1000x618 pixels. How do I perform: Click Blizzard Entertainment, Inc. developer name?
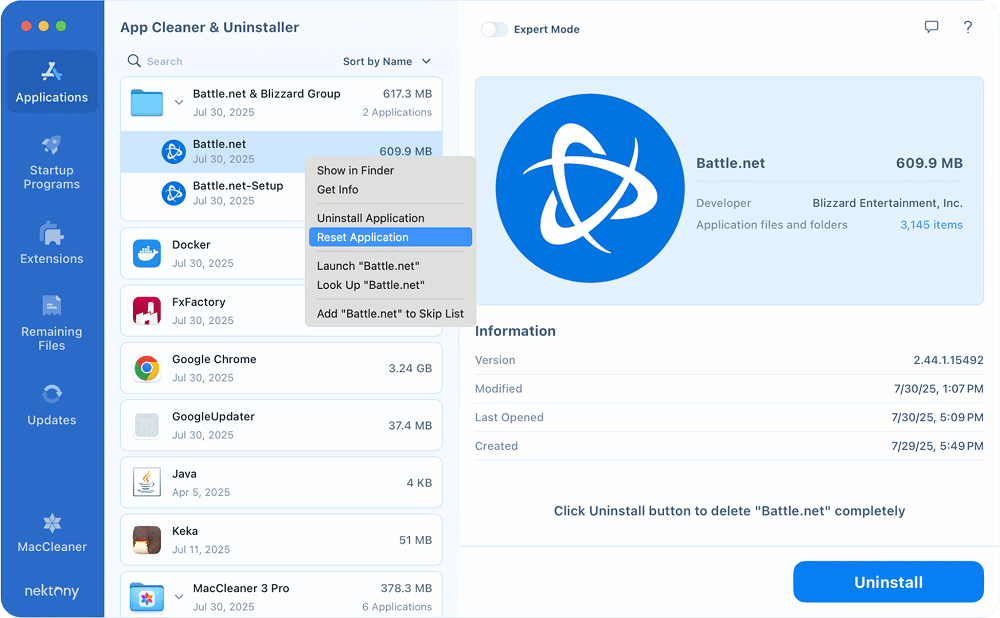887,203
